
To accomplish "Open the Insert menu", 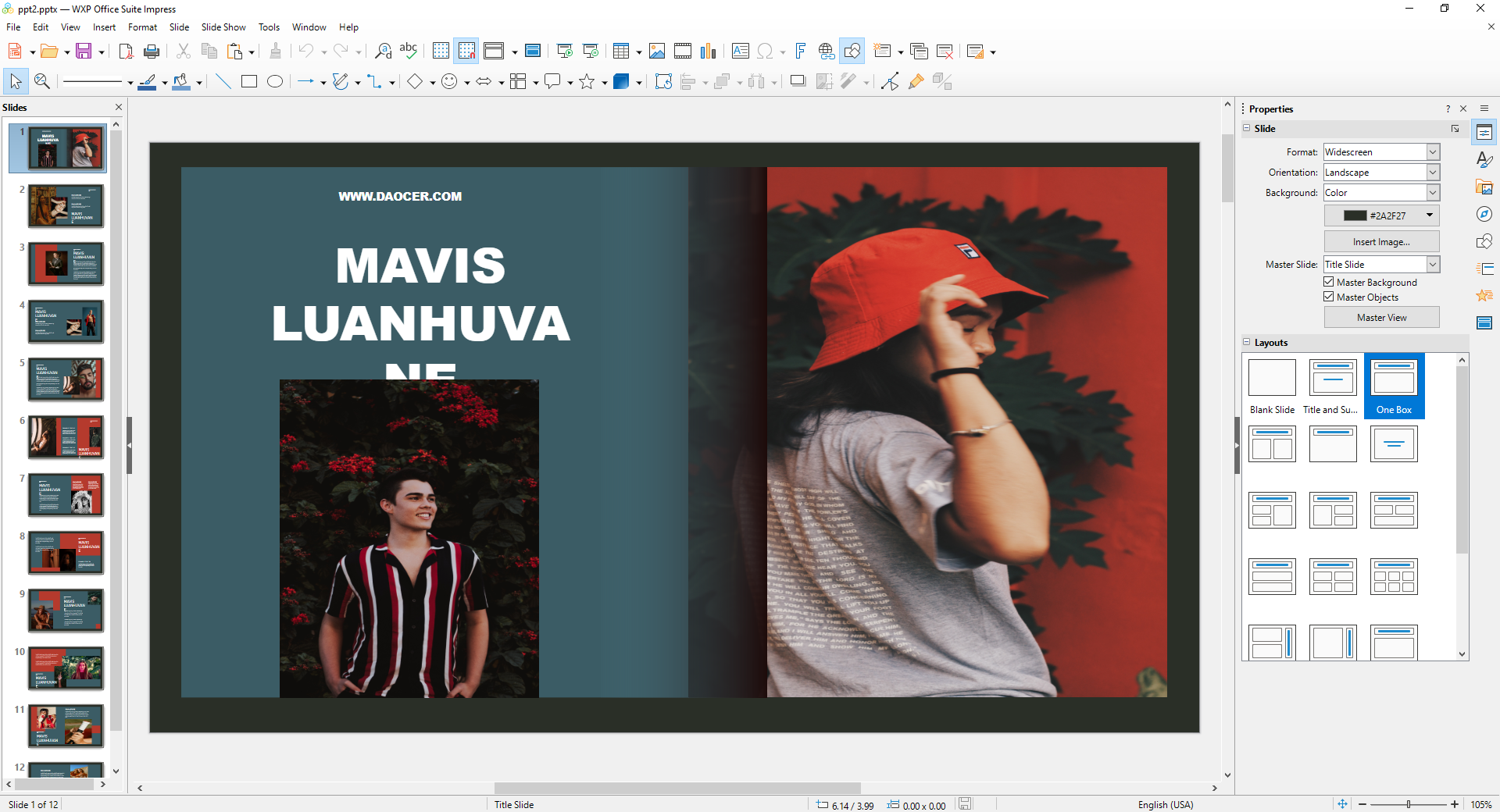I will (104, 27).
